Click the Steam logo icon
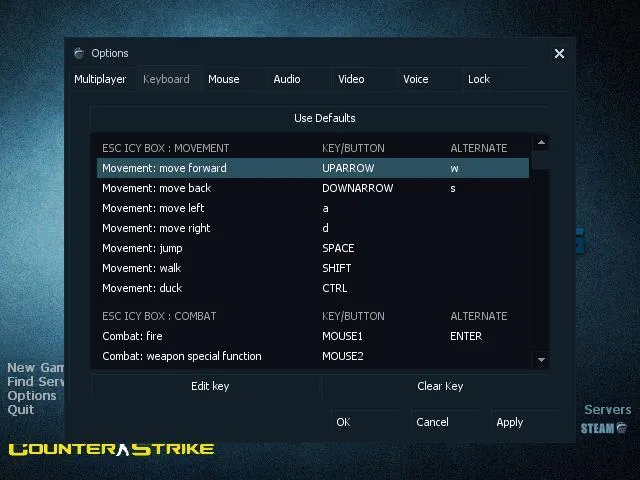Screen dimensions: 640x480 pos(603,428)
